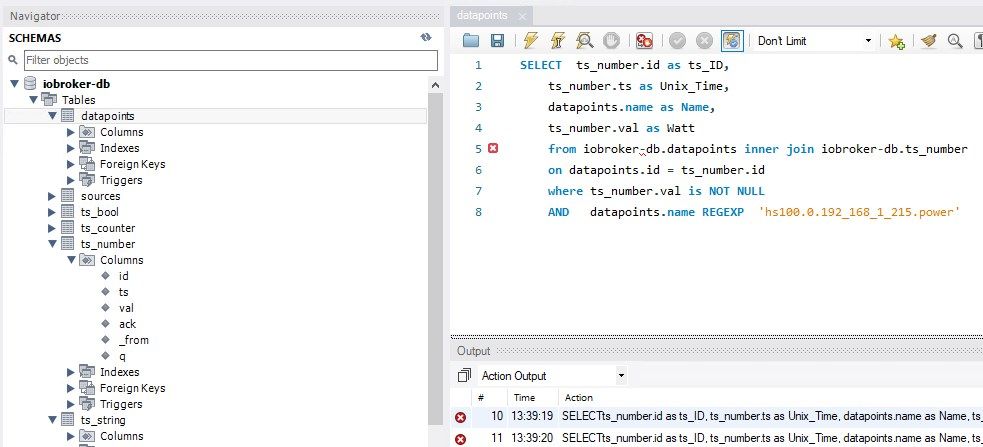Run Explain plan with the magnifier lightning icon

(584, 41)
